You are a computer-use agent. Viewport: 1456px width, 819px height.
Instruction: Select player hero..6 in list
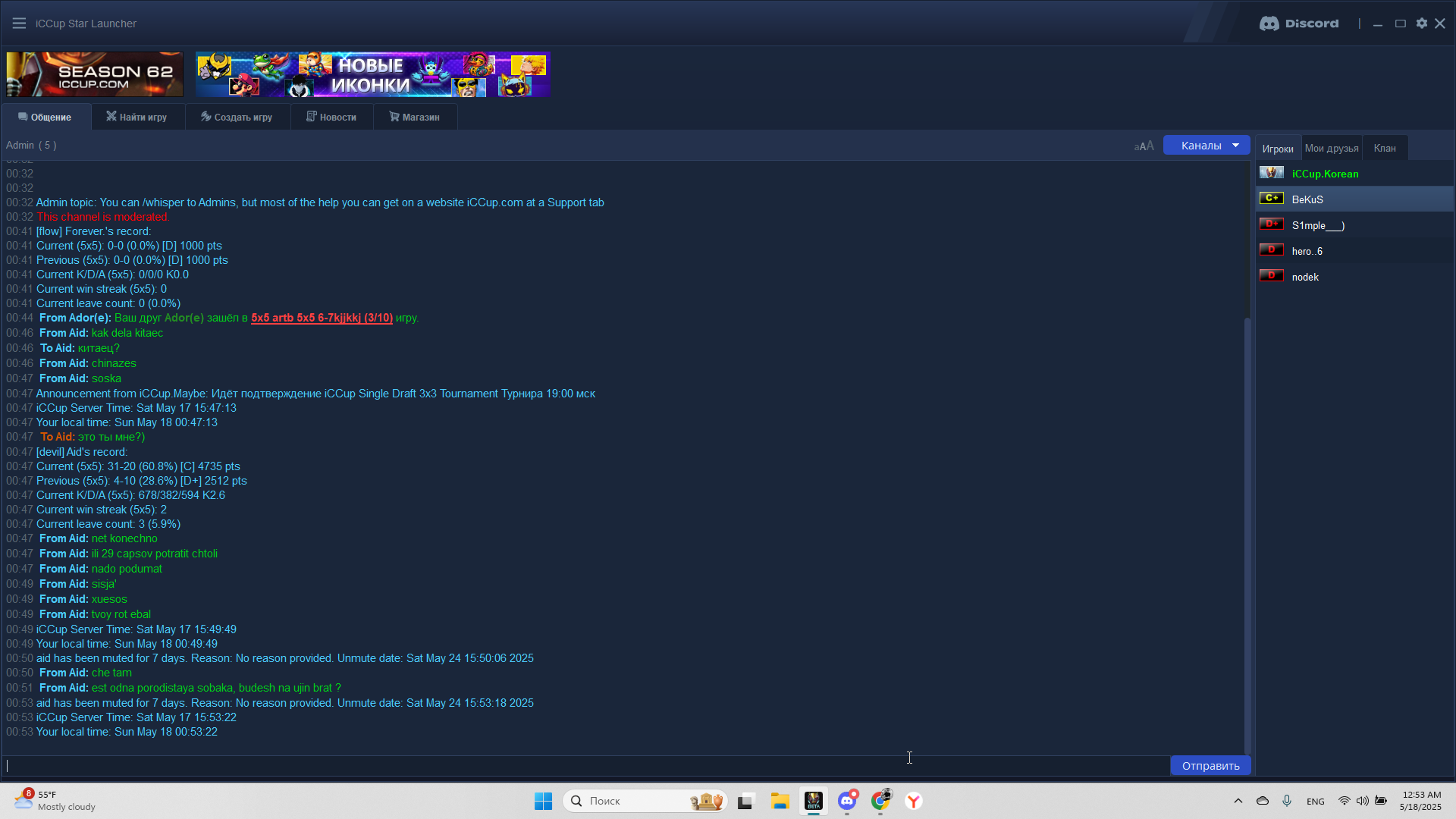[x=1354, y=251]
